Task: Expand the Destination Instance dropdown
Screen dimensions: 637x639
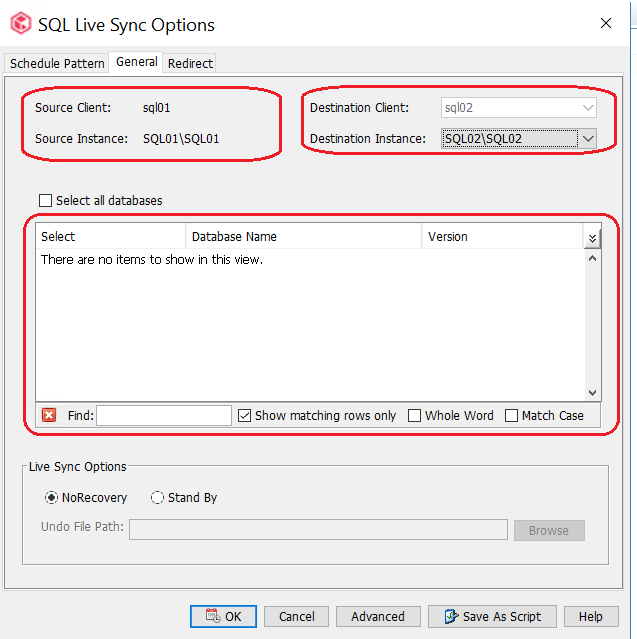Action: tap(588, 139)
